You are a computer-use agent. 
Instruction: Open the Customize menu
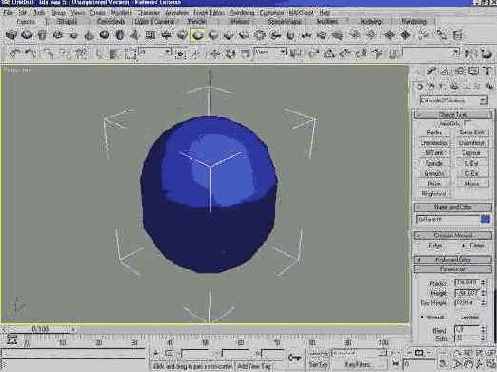point(272,13)
